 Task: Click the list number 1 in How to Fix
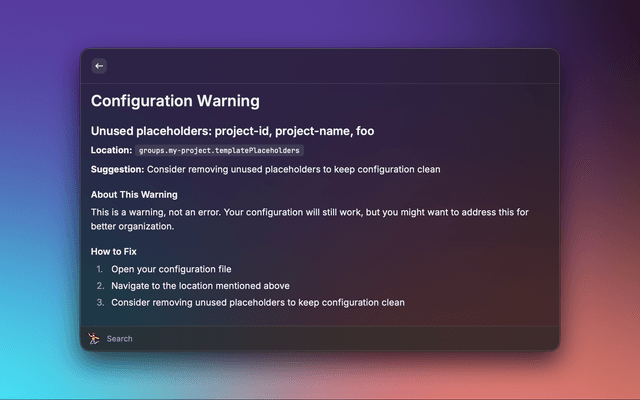click(99, 270)
